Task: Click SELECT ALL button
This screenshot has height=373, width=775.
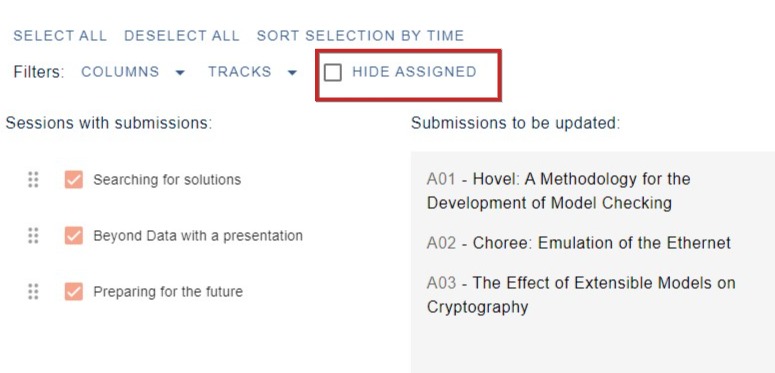Action: click(60, 36)
